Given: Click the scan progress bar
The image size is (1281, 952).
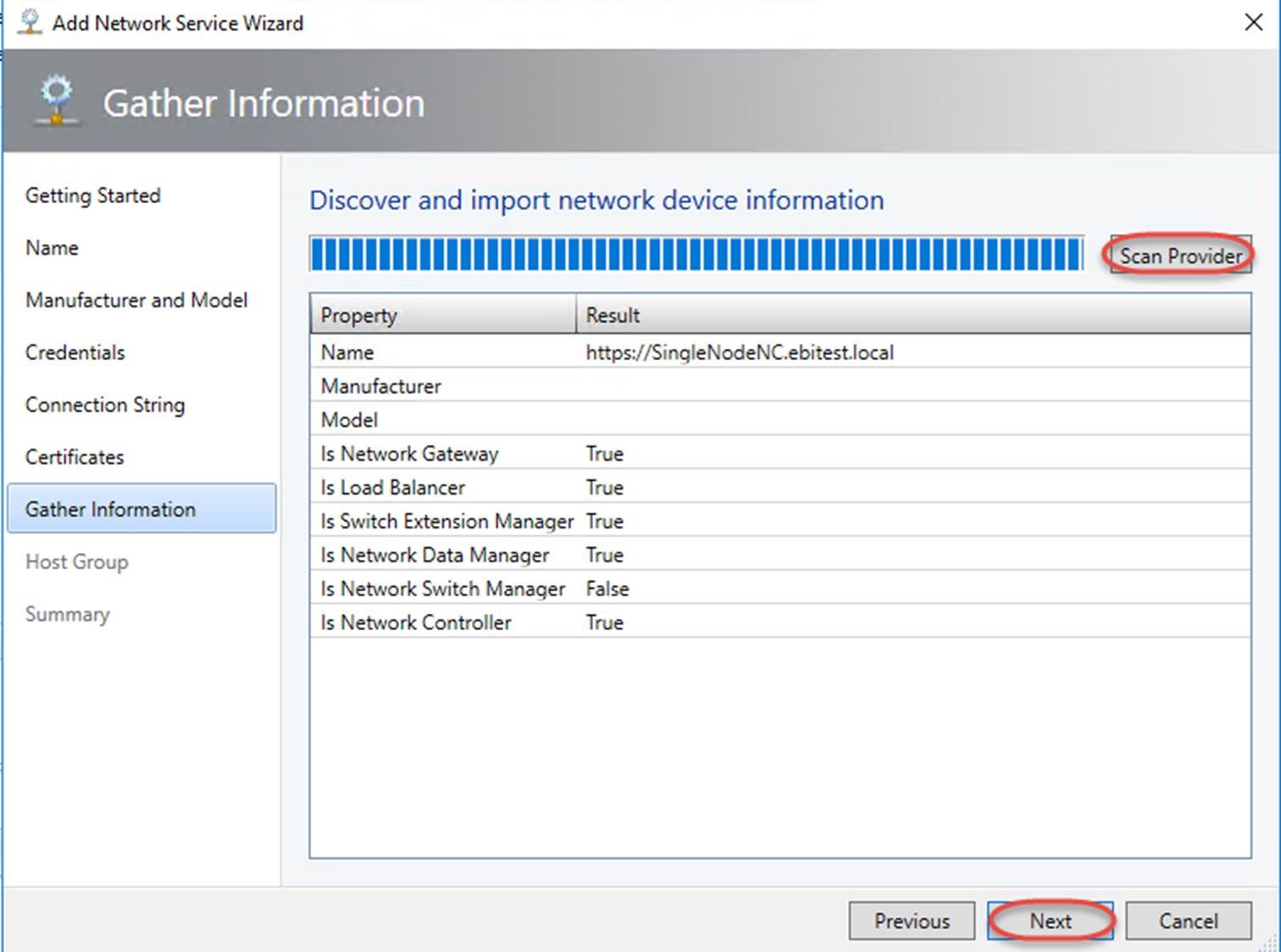Looking at the screenshot, I should pos(696,254).
